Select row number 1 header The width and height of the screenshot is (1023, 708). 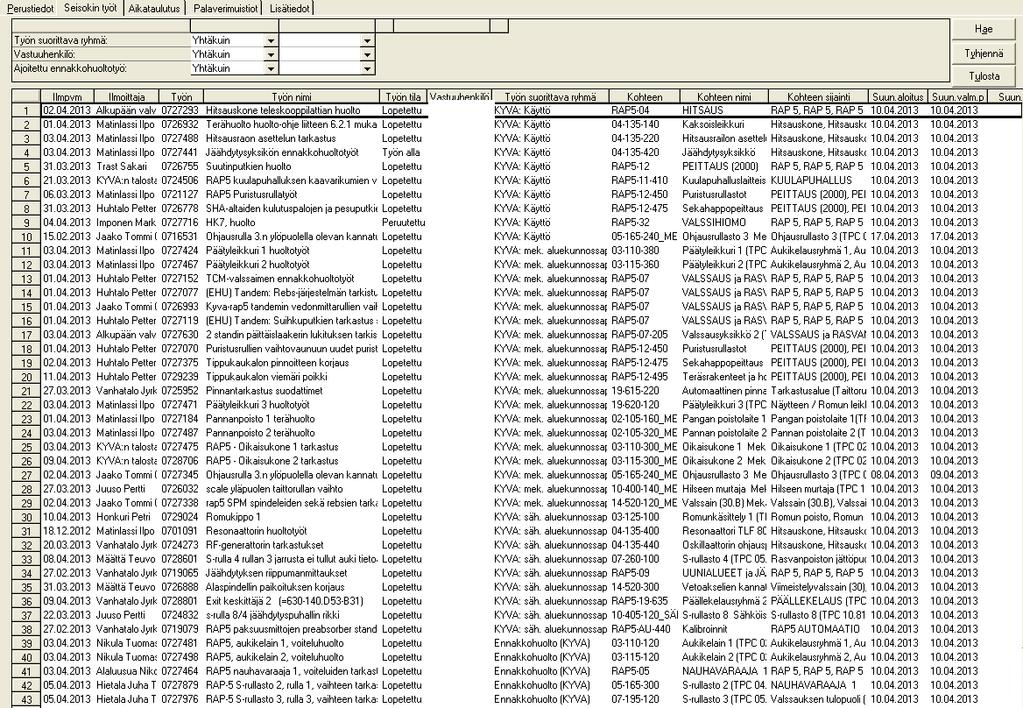(x=27, y=111)
